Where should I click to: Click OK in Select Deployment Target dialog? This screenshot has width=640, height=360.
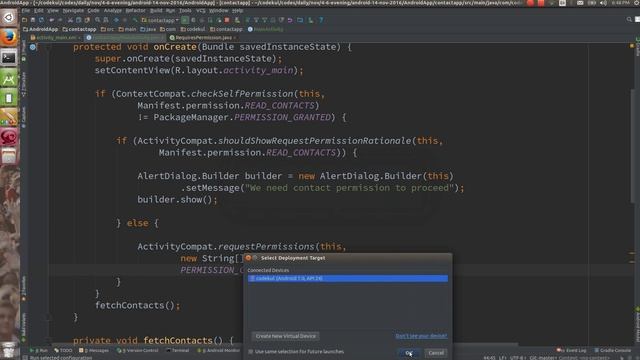coord(409,353)
